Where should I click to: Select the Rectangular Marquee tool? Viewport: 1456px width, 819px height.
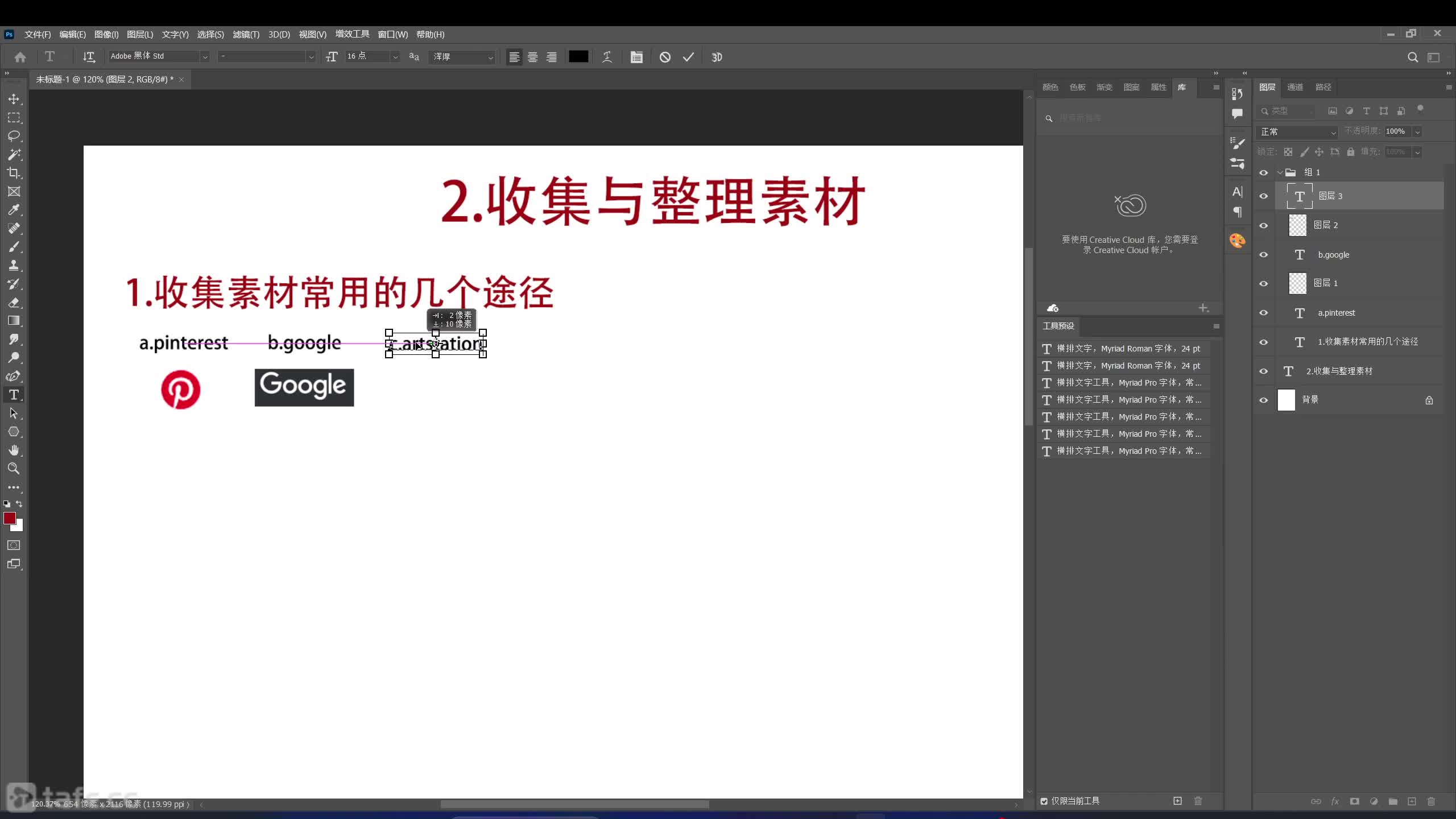point(14,118)
